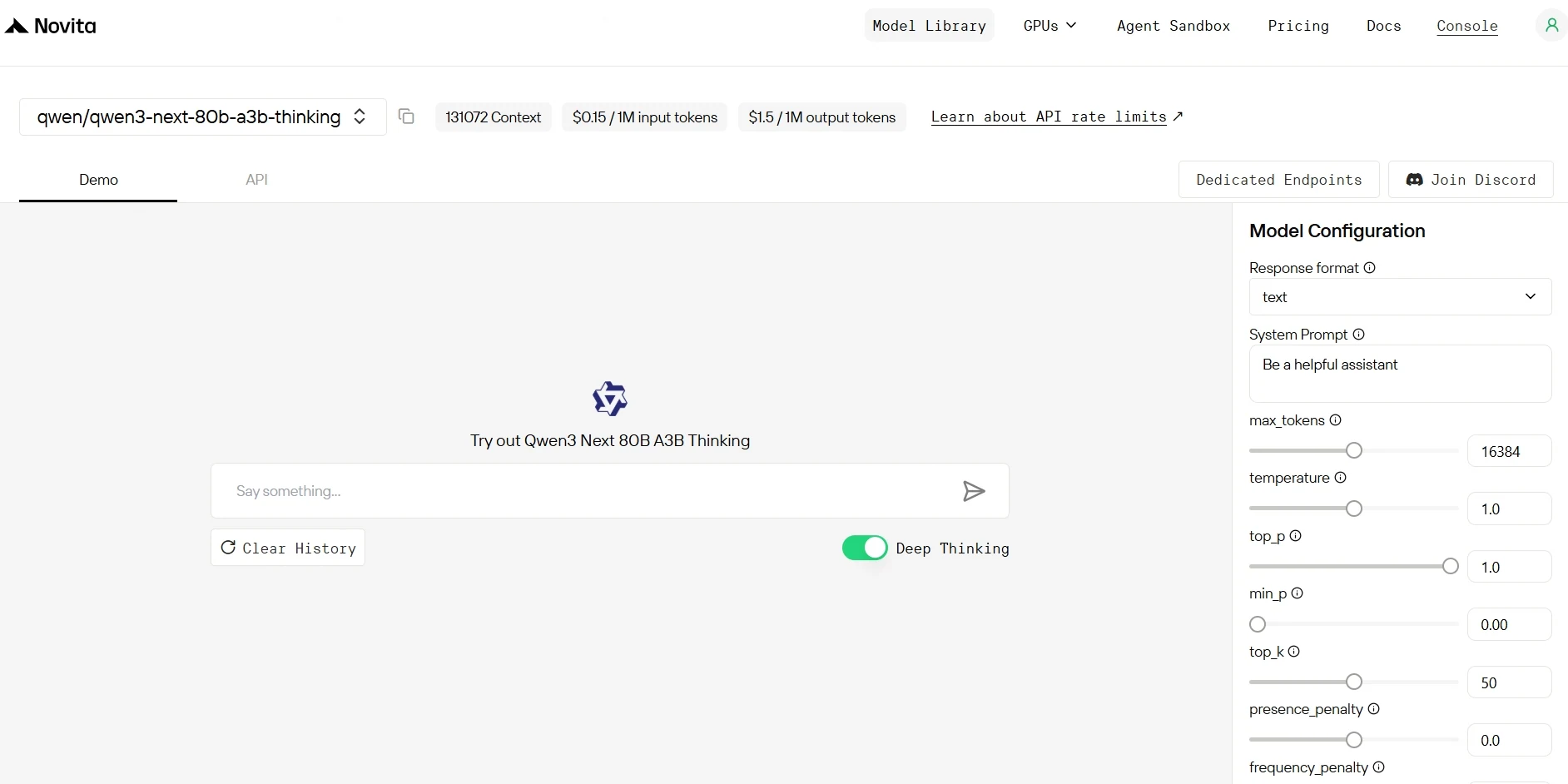Click the top_k slider handle
Image resolution: width=1568 pixels, height=784 pixels.
pyautogui.click(x=1354, y=682)
